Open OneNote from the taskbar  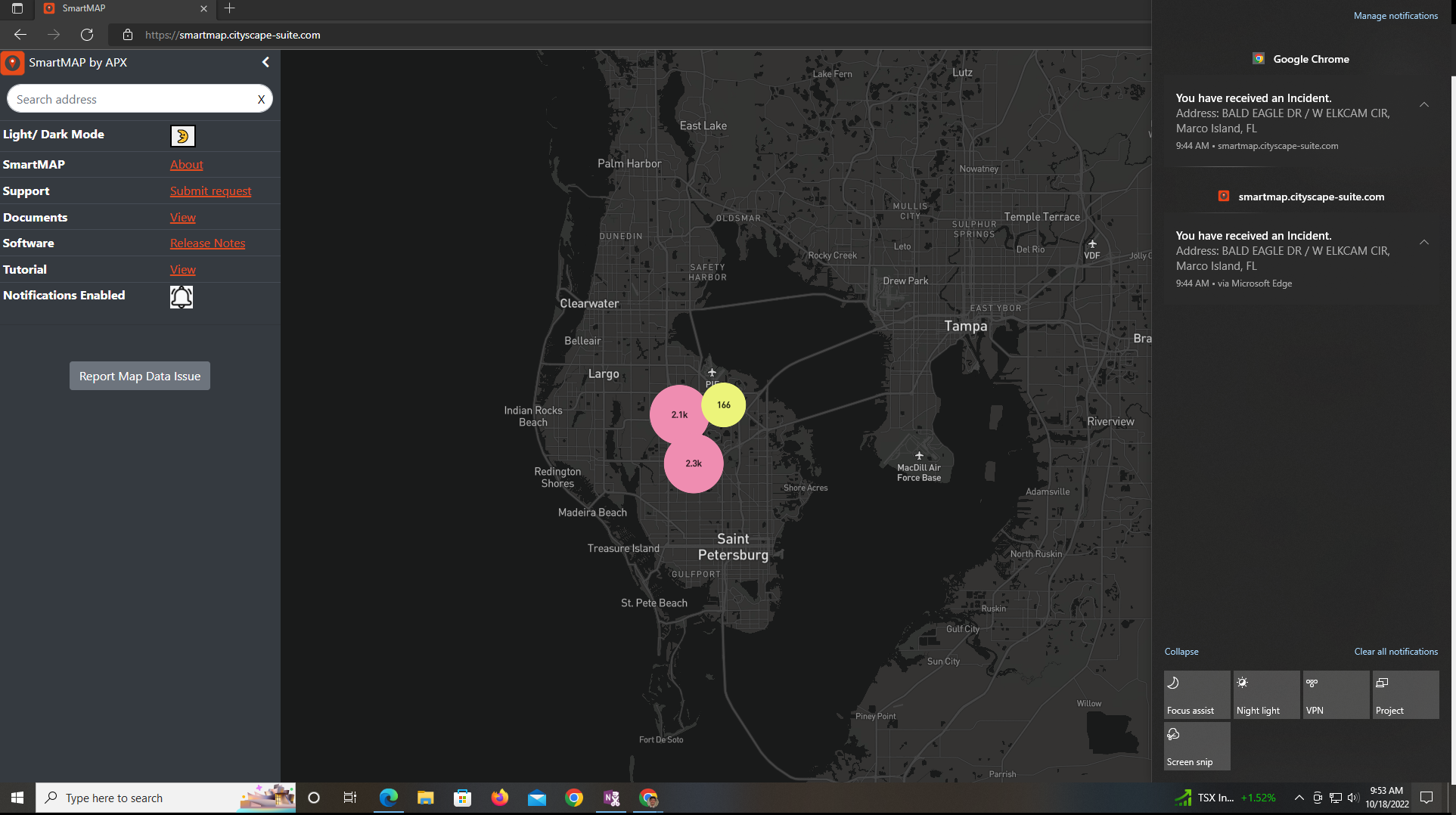(x=611, y=798)
